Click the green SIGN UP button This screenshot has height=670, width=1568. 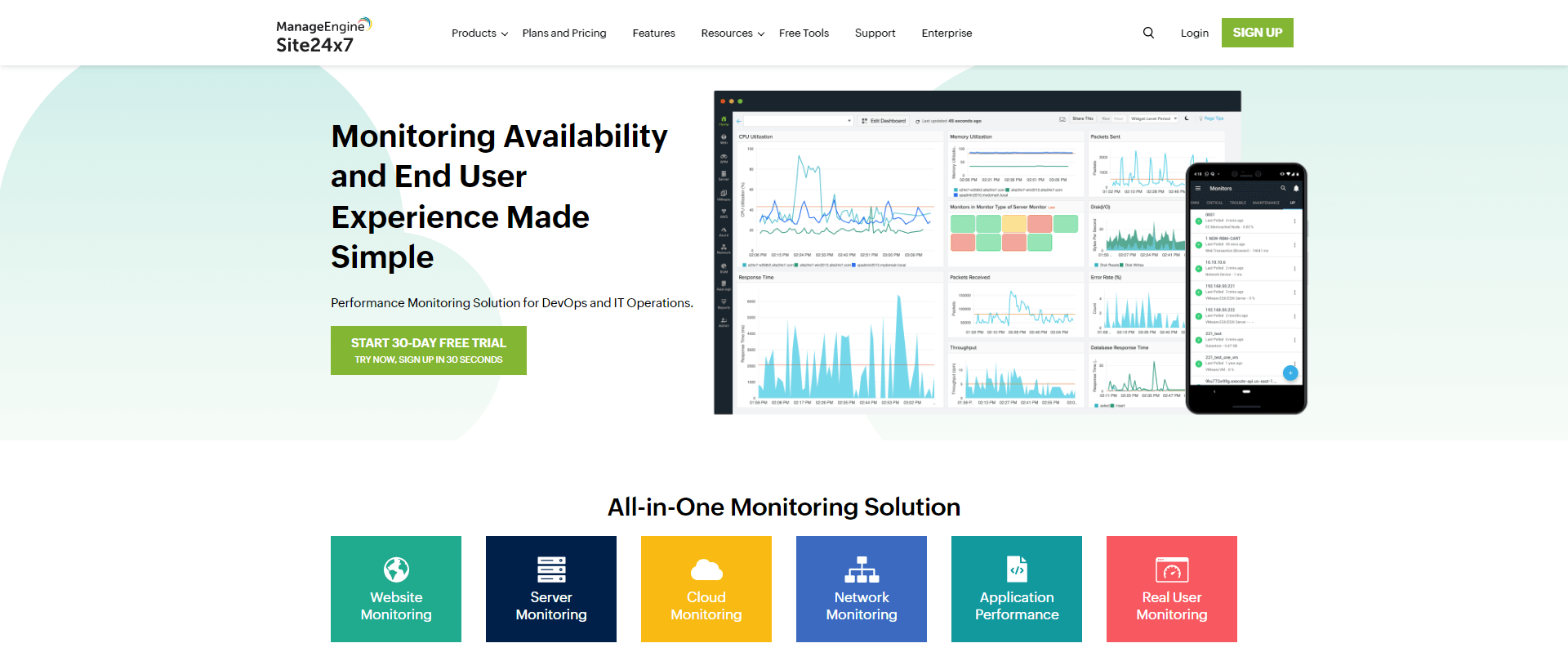tap(1258, 33)
